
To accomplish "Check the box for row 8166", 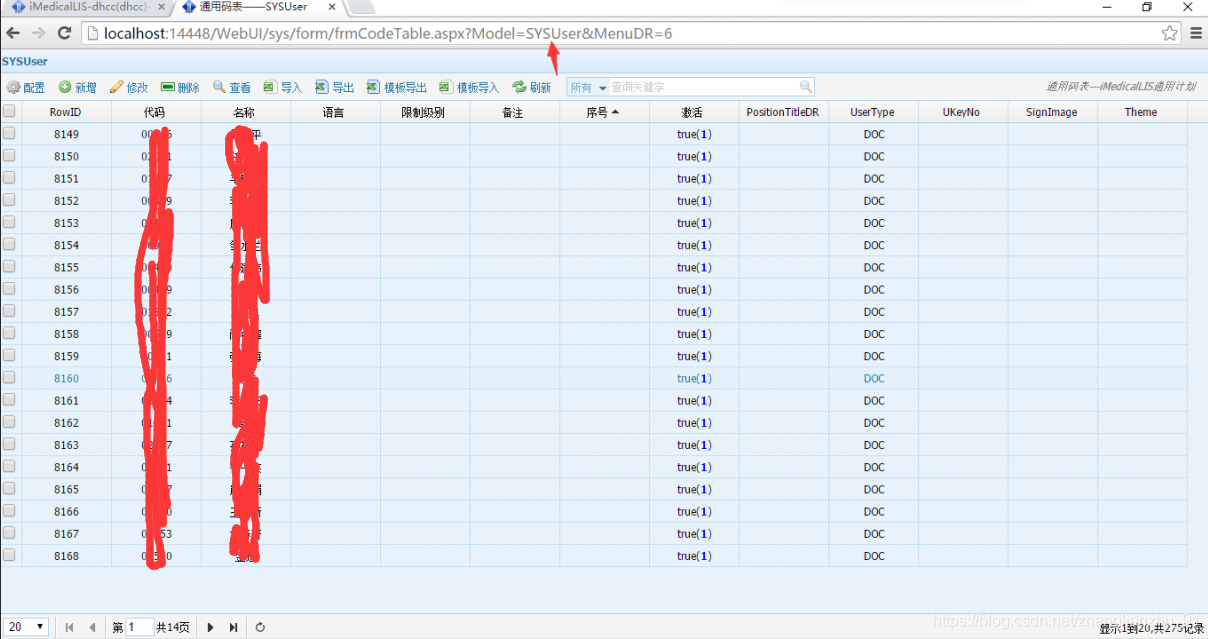I will coord(9,511).
